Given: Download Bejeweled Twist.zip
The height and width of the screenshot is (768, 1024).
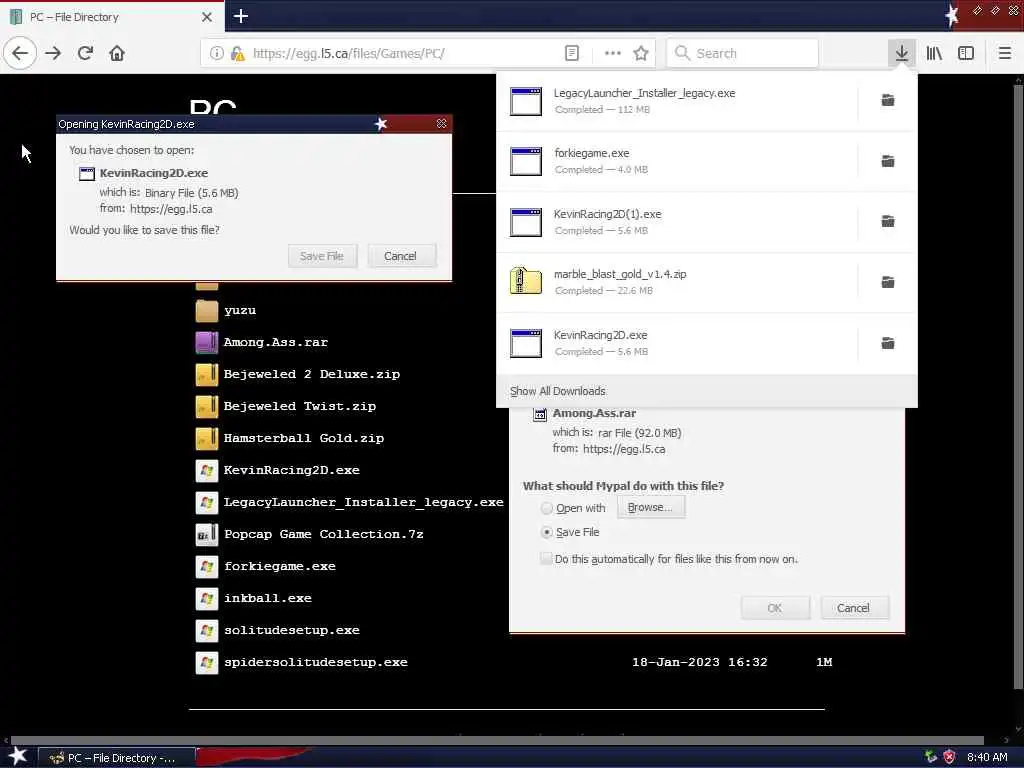Looking at the screenshot, I should click(x=300, y=406).
